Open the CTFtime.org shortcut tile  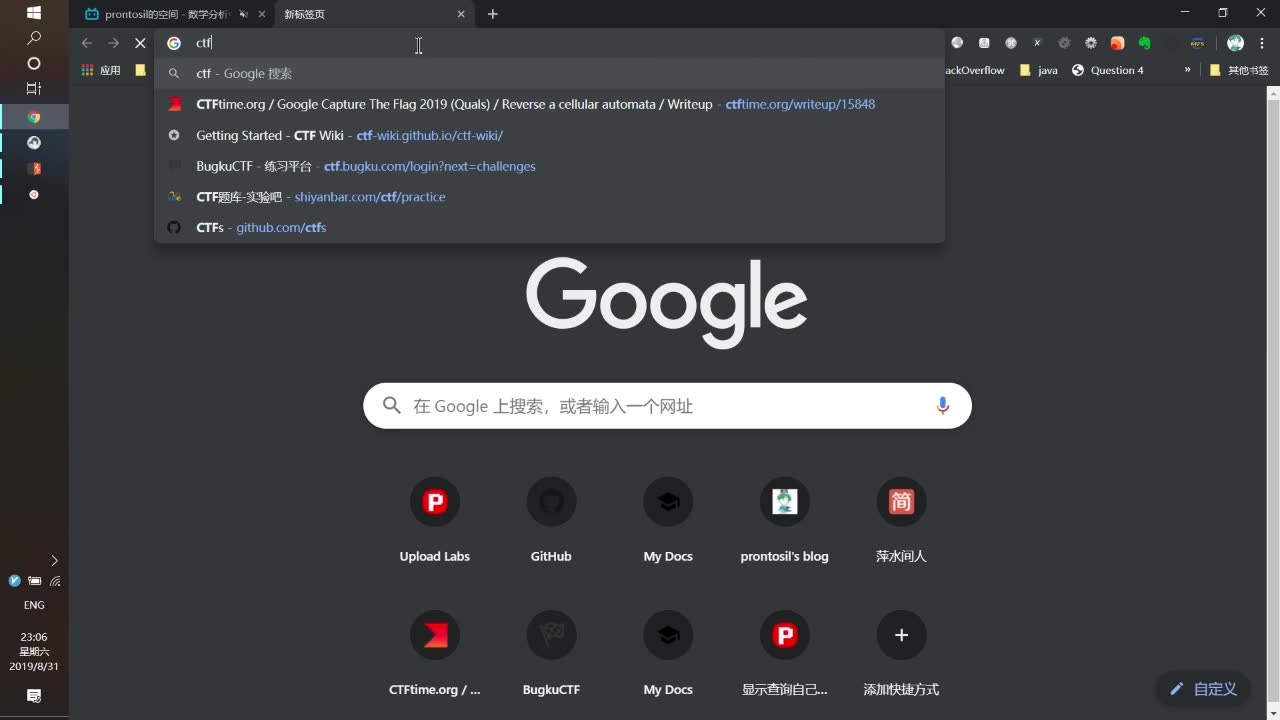(434, 654)
